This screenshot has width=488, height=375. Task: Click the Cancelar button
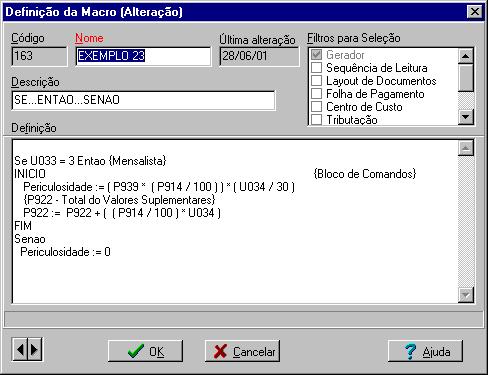click(242, 351)
